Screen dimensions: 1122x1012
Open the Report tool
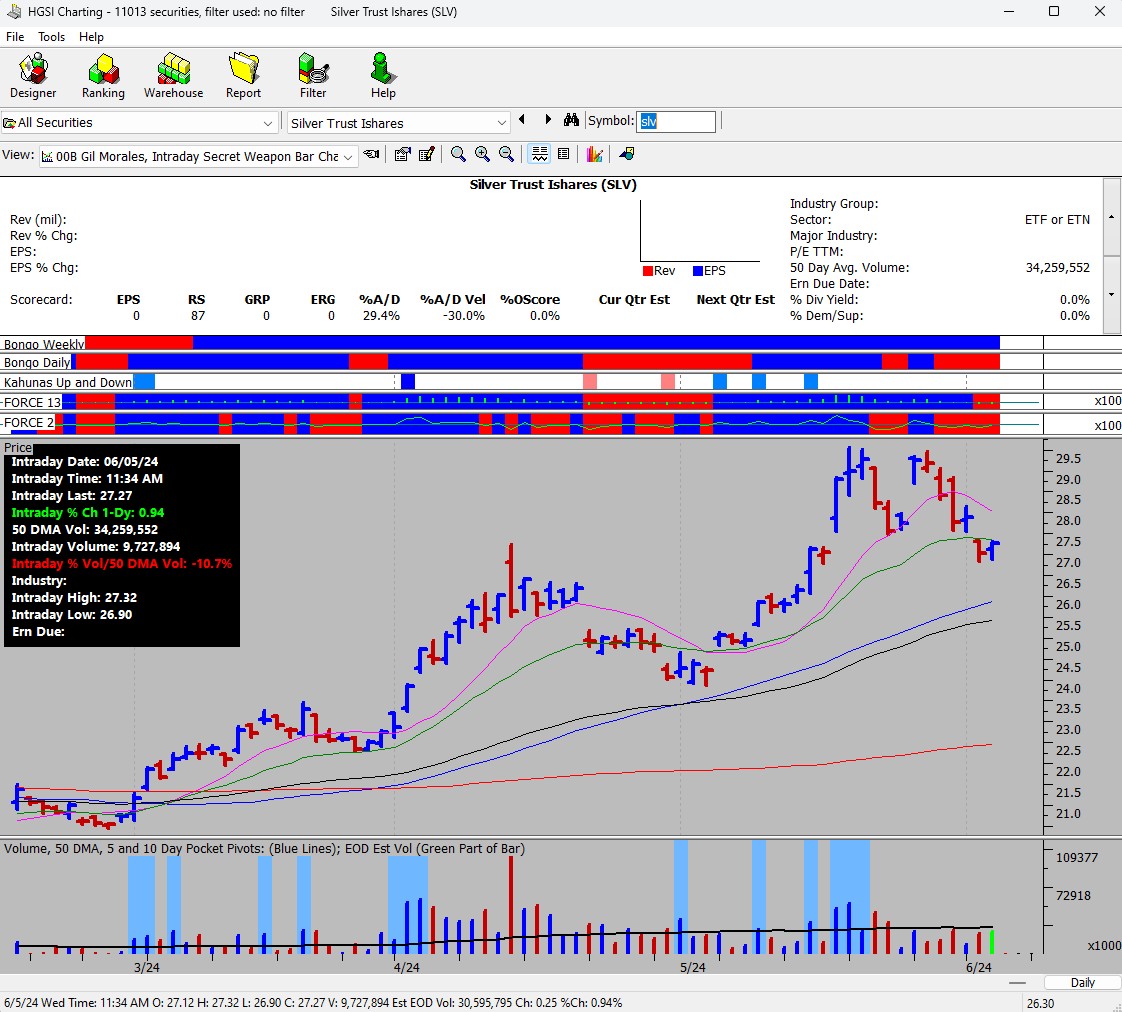coord(243,76)
